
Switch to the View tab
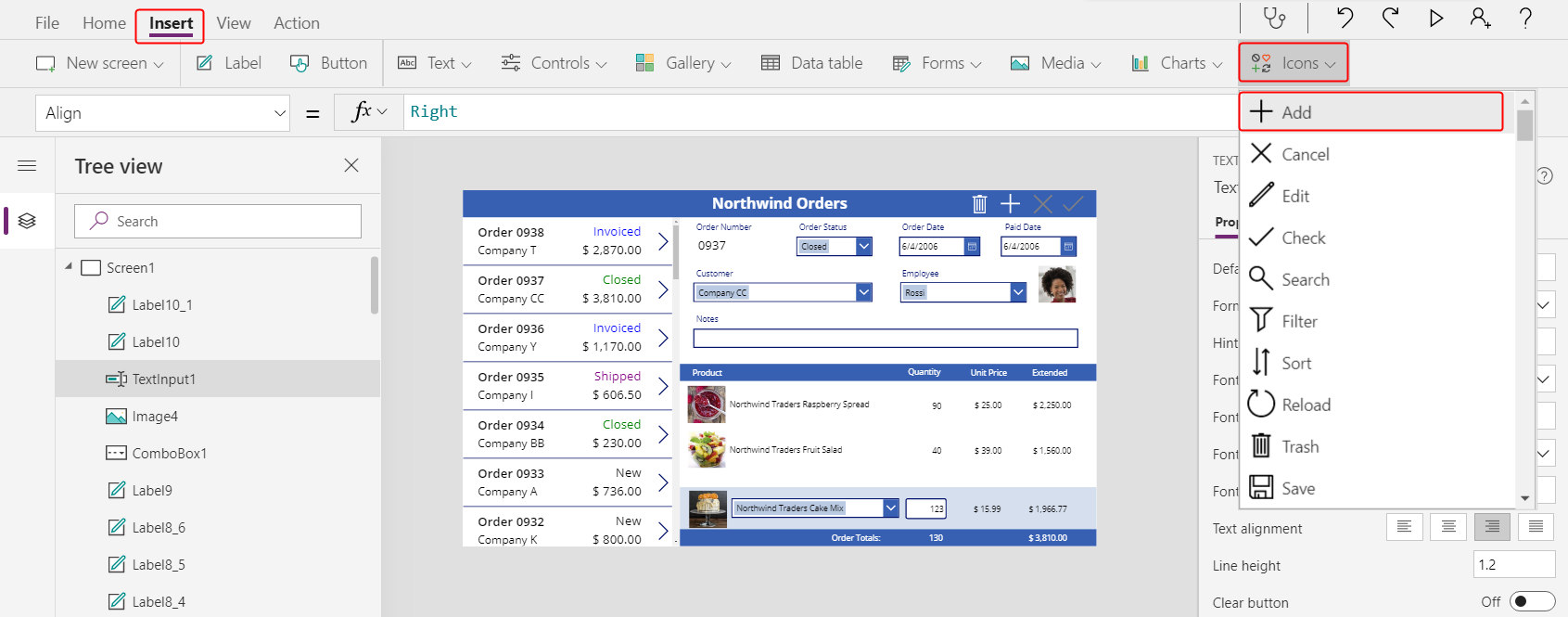234,23
